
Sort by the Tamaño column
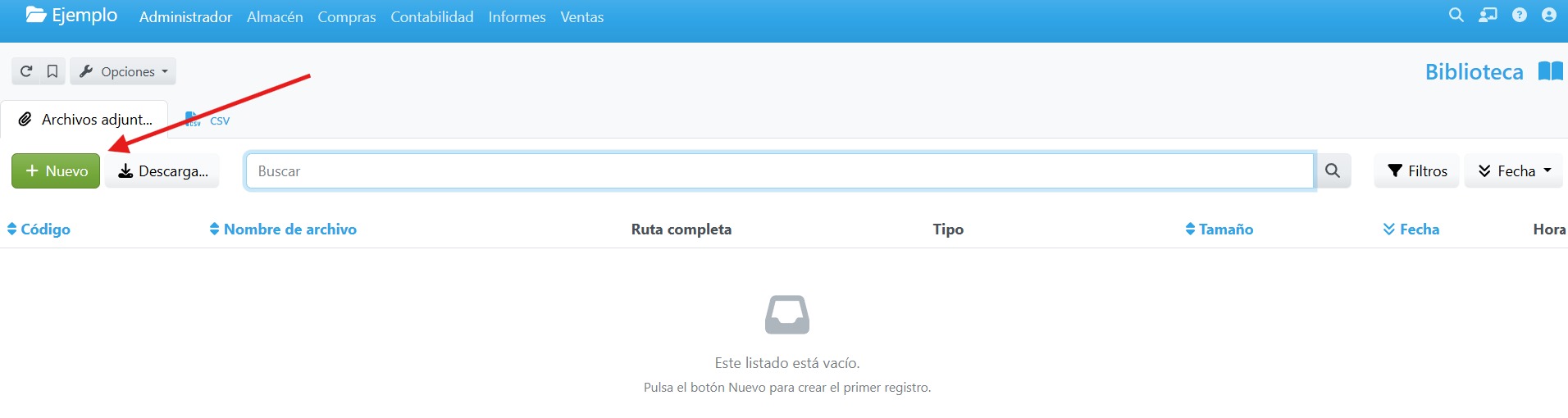click(1219, 229)
